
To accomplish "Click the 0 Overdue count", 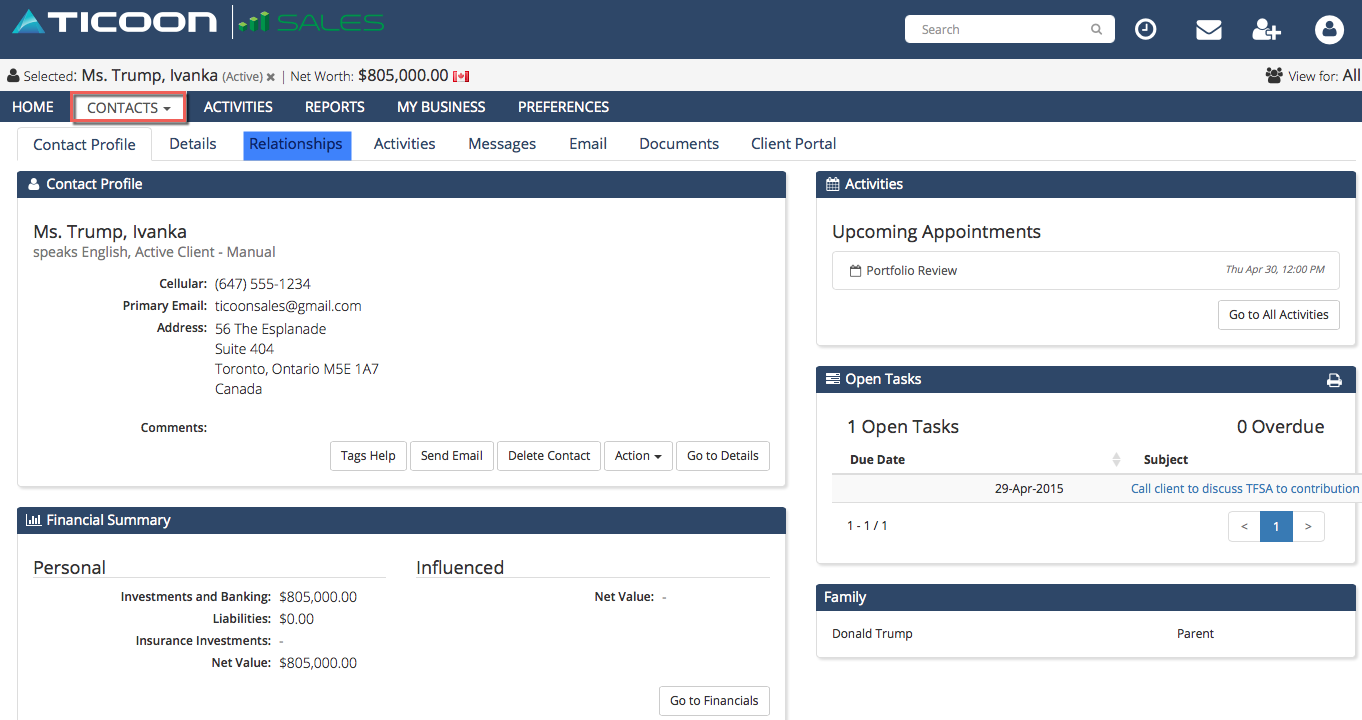I will (x=1280, y=427).
